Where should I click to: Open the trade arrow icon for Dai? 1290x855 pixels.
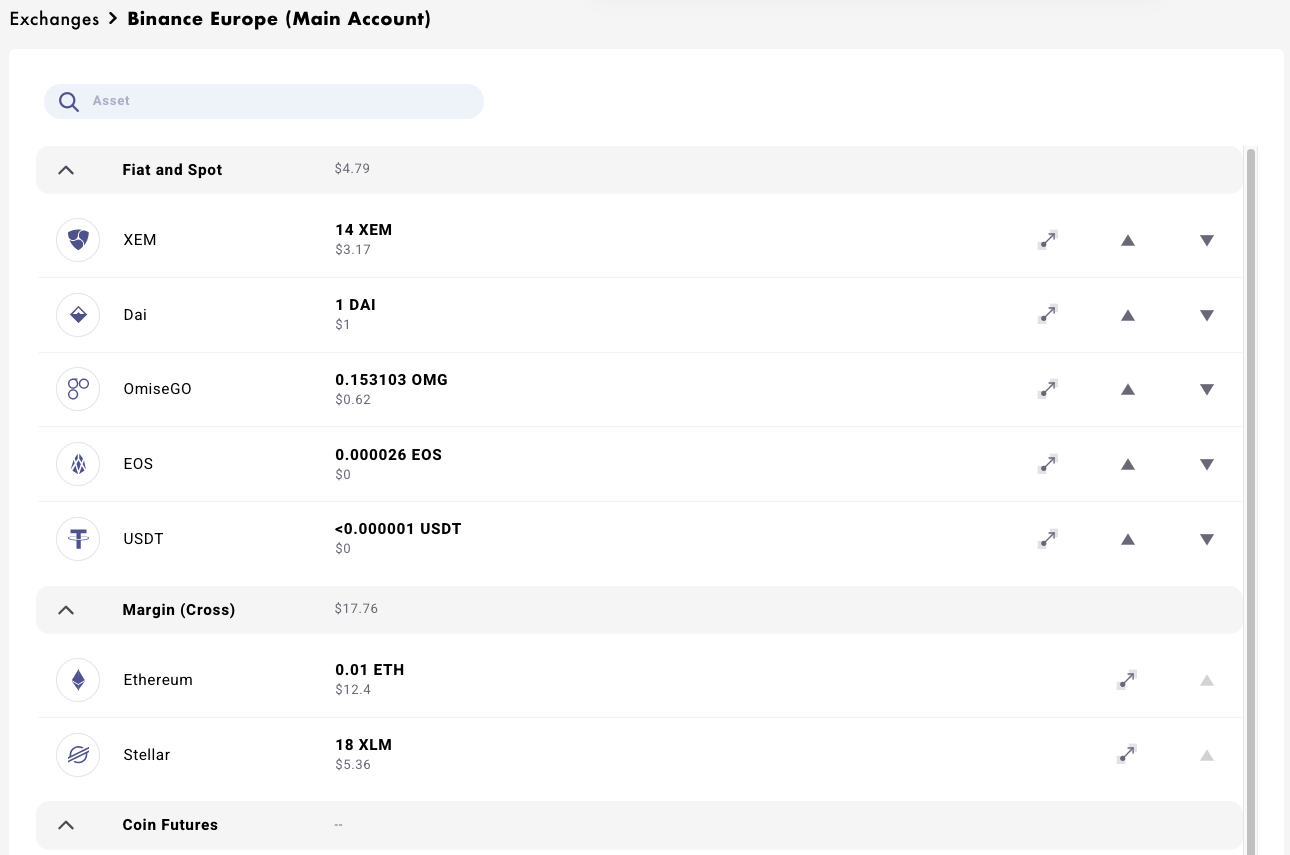(x=1048, y=314)
